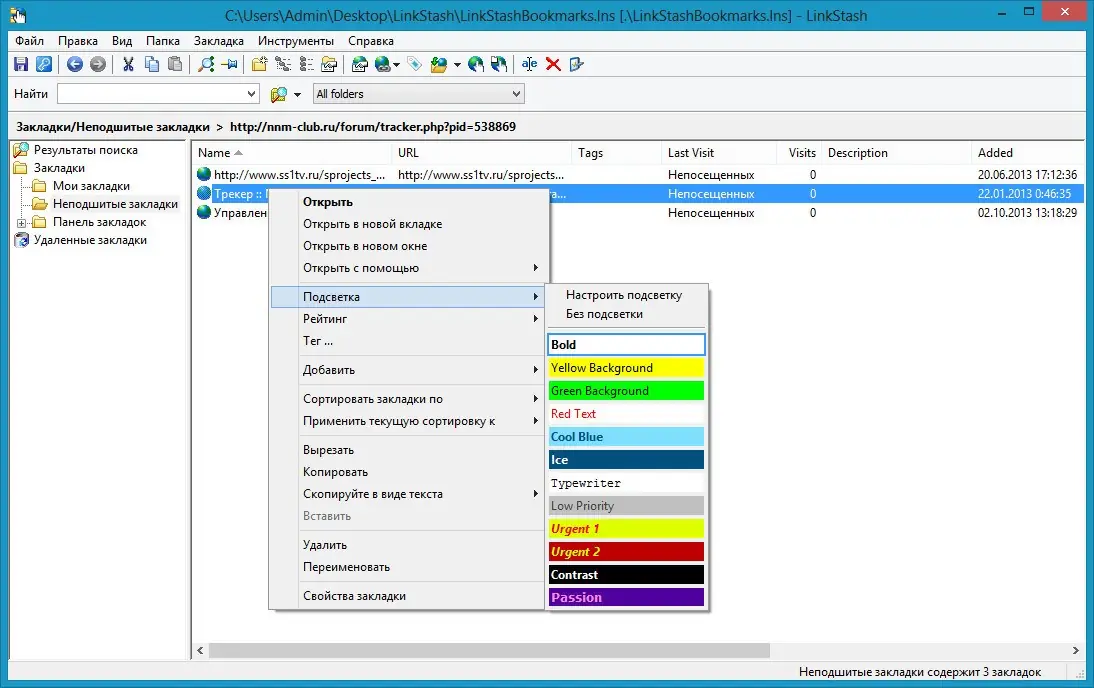Image resolution: width=1094 pixels, height=688 pixels.
Task: Click the horizontal scrollbar right arrow
Action: click(x=1075, y=650)
